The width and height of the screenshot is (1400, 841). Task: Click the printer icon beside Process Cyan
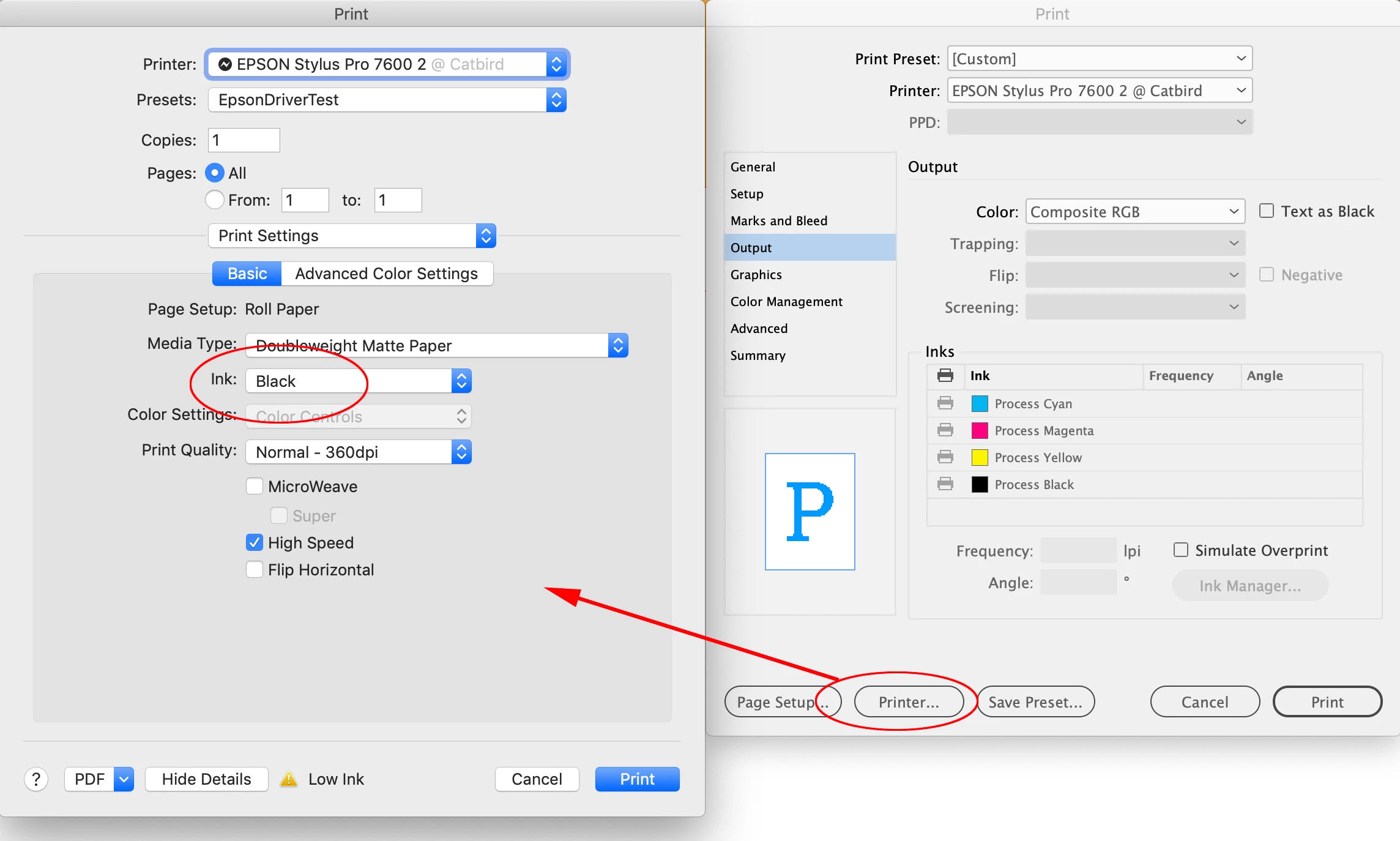click(x=945, y=403)
